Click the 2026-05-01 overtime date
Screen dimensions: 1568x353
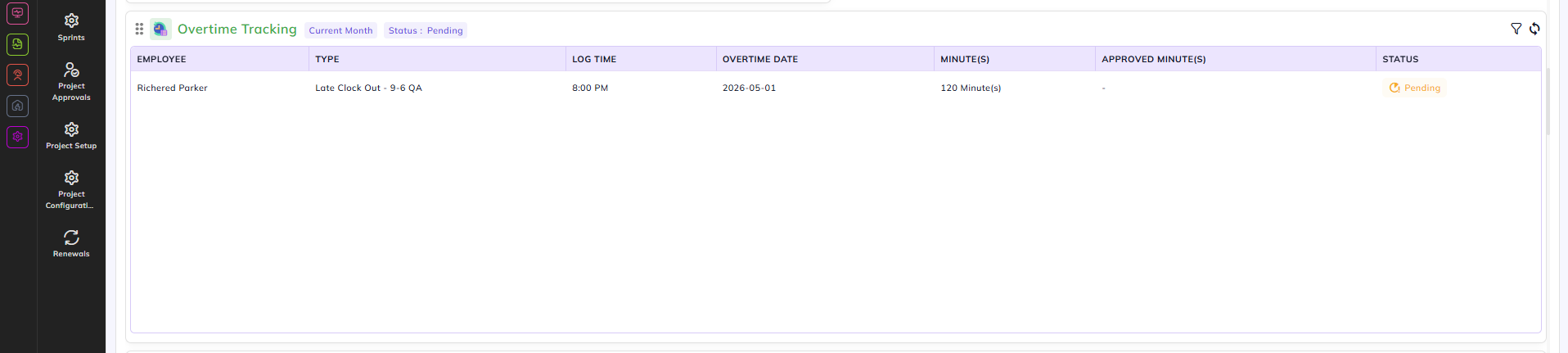[749, 88]
